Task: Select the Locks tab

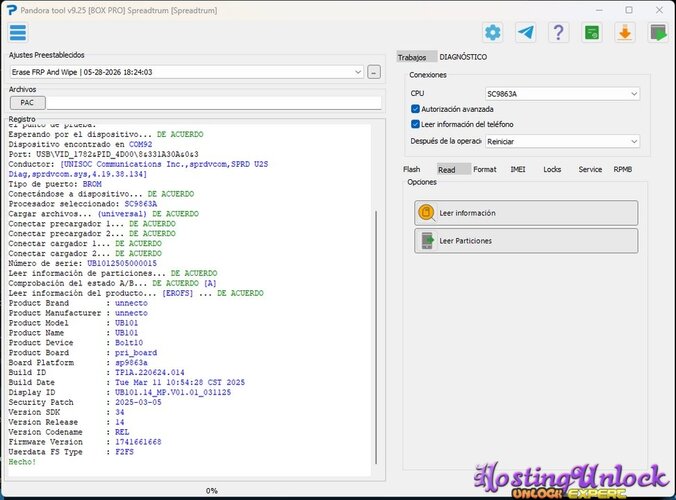Action: tap(552, 169)
